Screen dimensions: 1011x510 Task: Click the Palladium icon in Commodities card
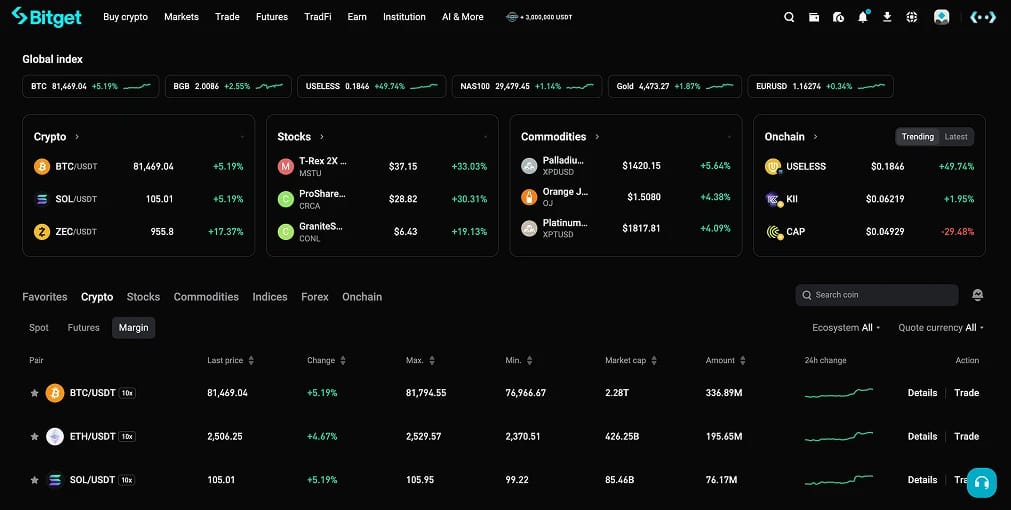[529, 166]
